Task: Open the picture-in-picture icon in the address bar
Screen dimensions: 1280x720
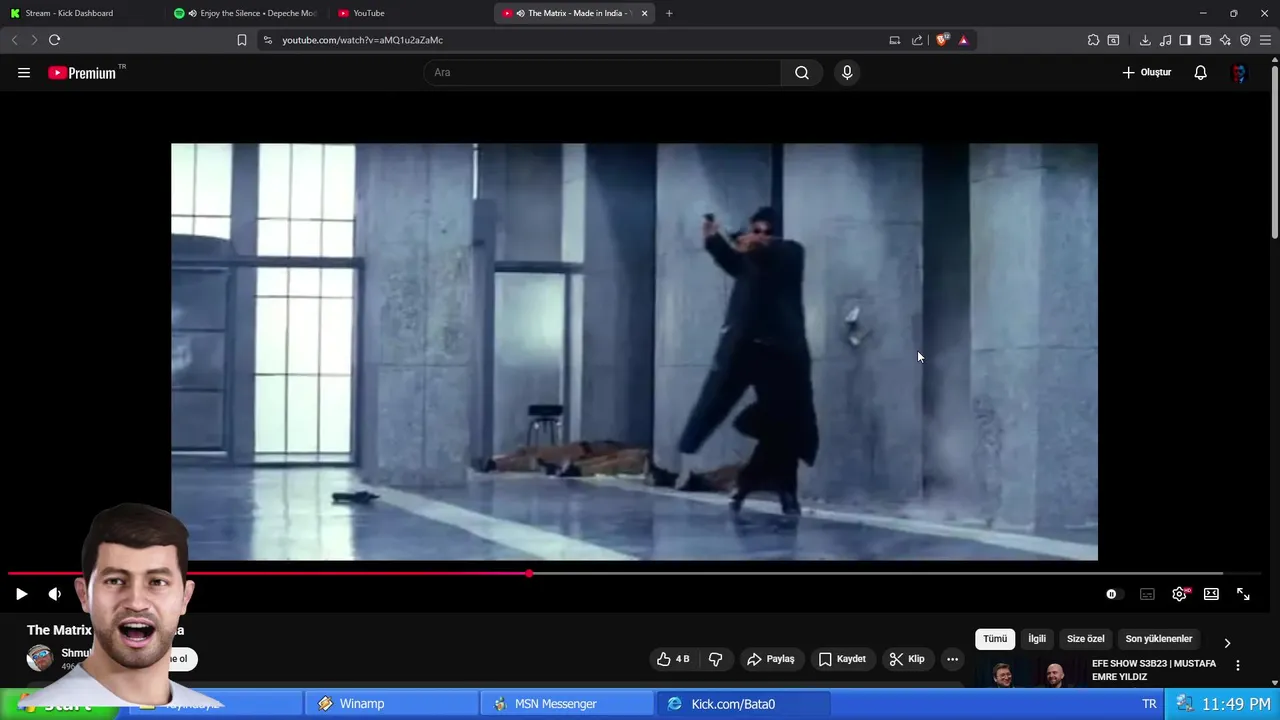Action: point(895,40)
